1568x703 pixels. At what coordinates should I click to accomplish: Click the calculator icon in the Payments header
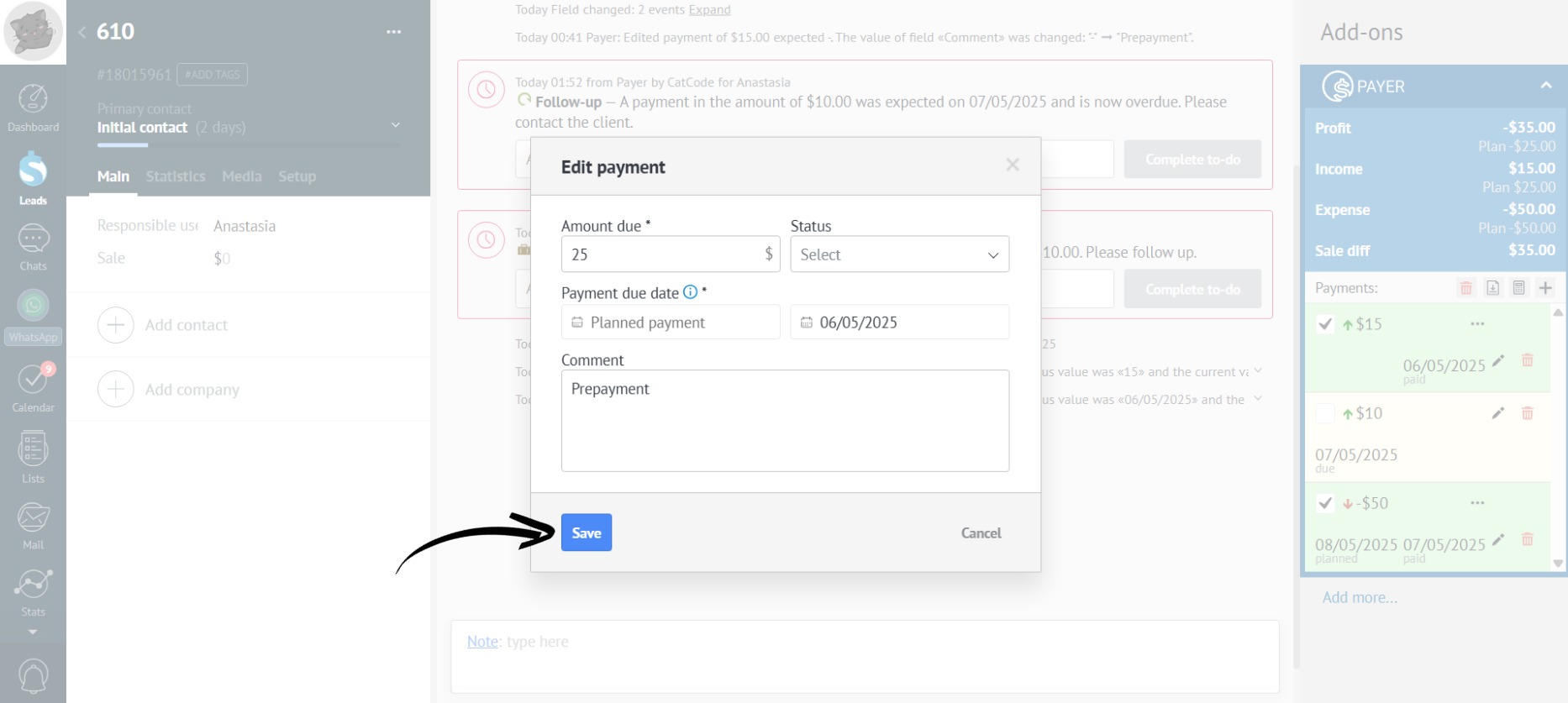1518,288
